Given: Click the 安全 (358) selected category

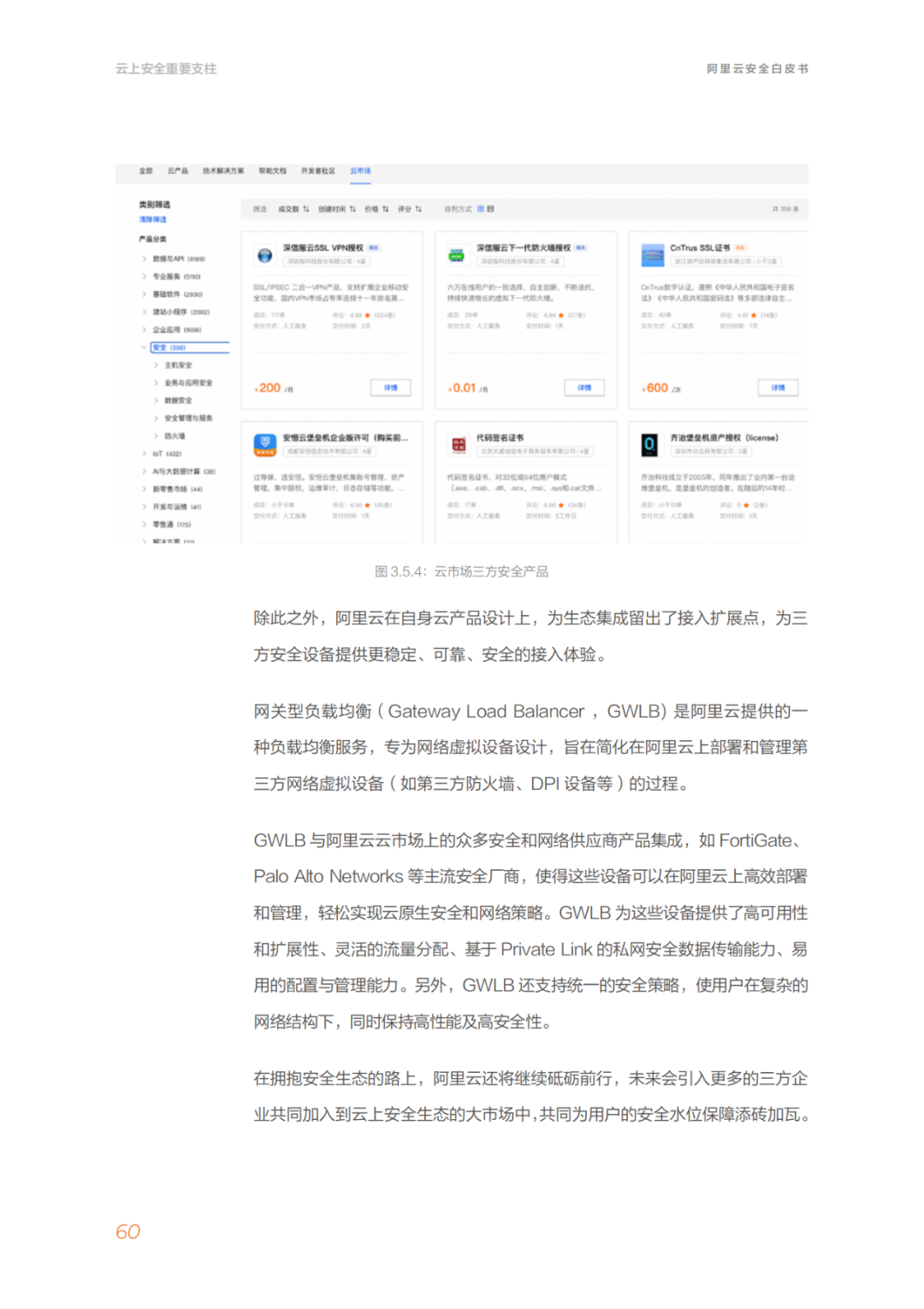Looking at the screenshot, I should [190, 347].
